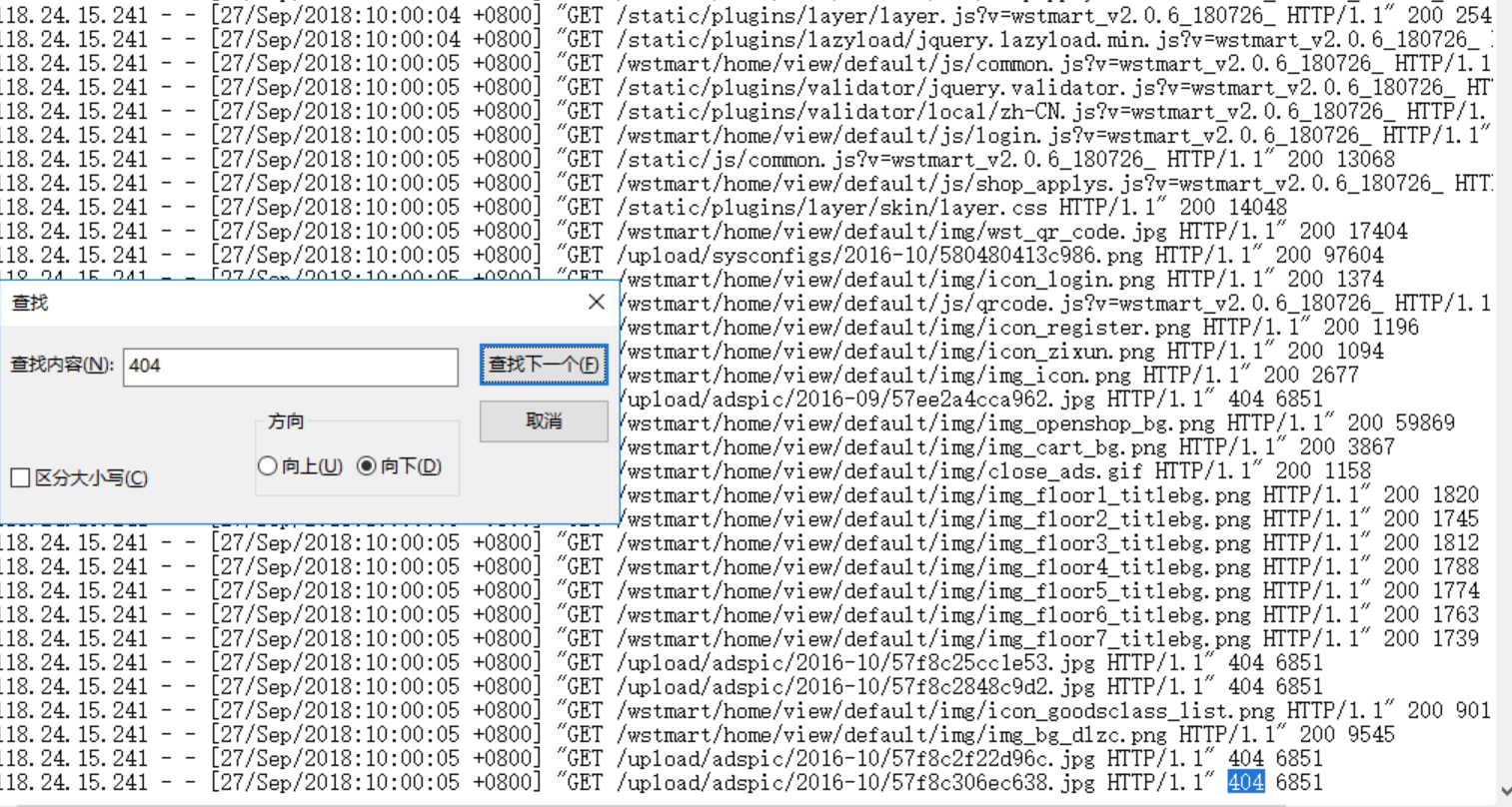This screenshot has height=807, width=1512.
Task: Click the layer/layer.js log path in first line
Action: click(945, 15)
